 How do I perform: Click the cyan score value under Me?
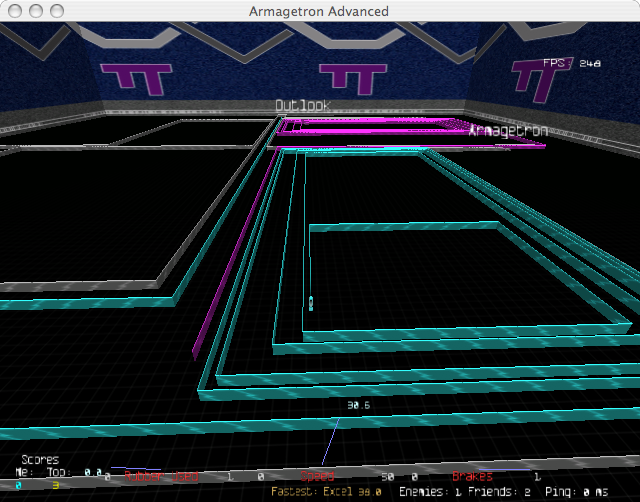[18, 486]
